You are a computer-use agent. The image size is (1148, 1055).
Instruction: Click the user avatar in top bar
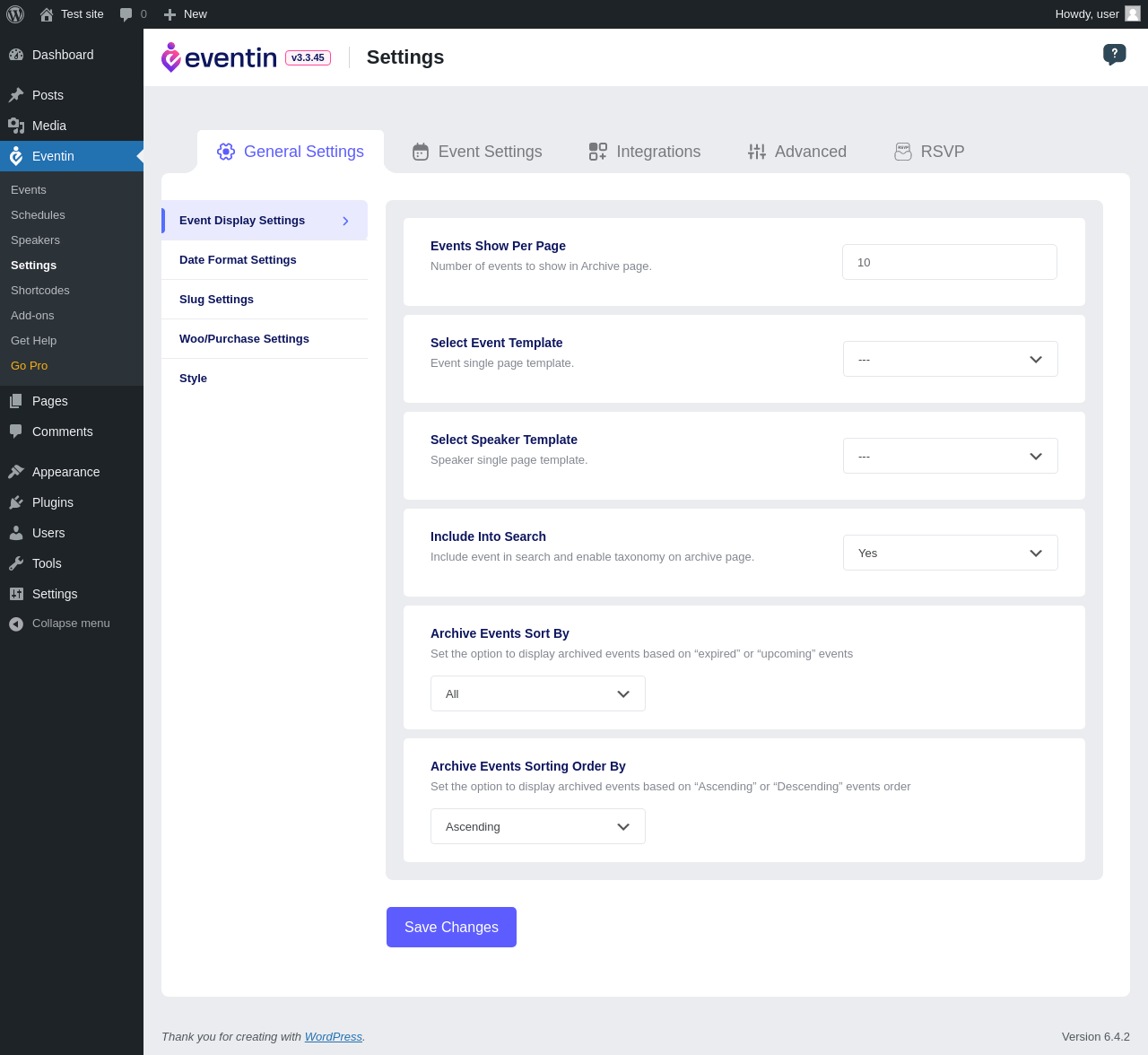pyautogui.click(x=1133, y=13)
